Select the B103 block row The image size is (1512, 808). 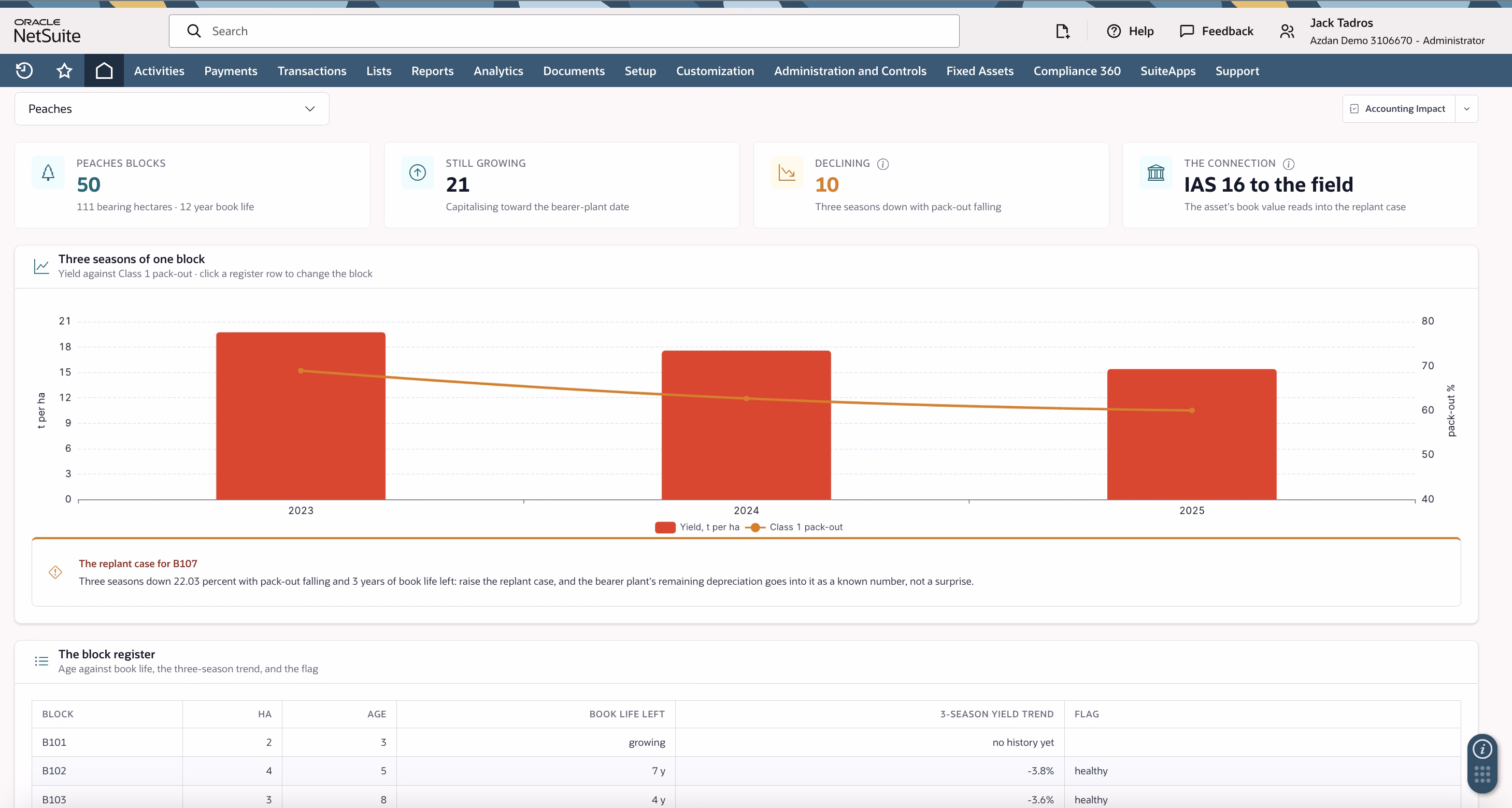(x=746, y=799)
